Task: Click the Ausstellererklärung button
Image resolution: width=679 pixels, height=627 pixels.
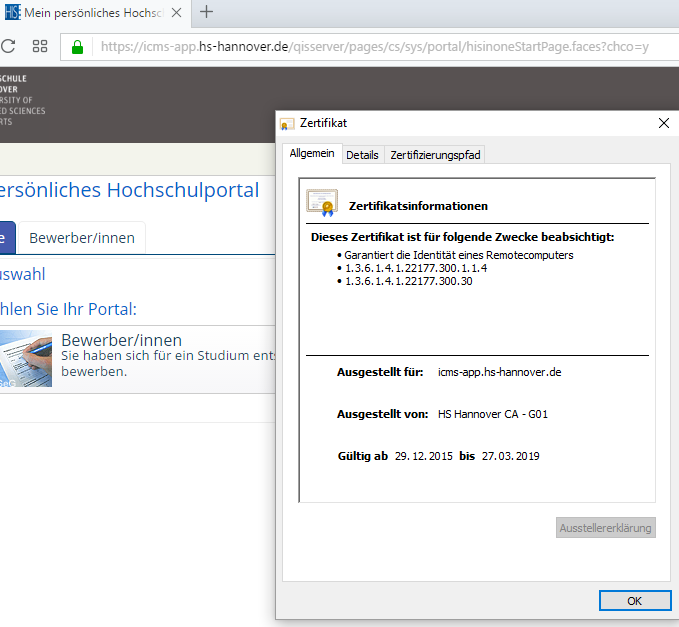Action: pos(605,528)
